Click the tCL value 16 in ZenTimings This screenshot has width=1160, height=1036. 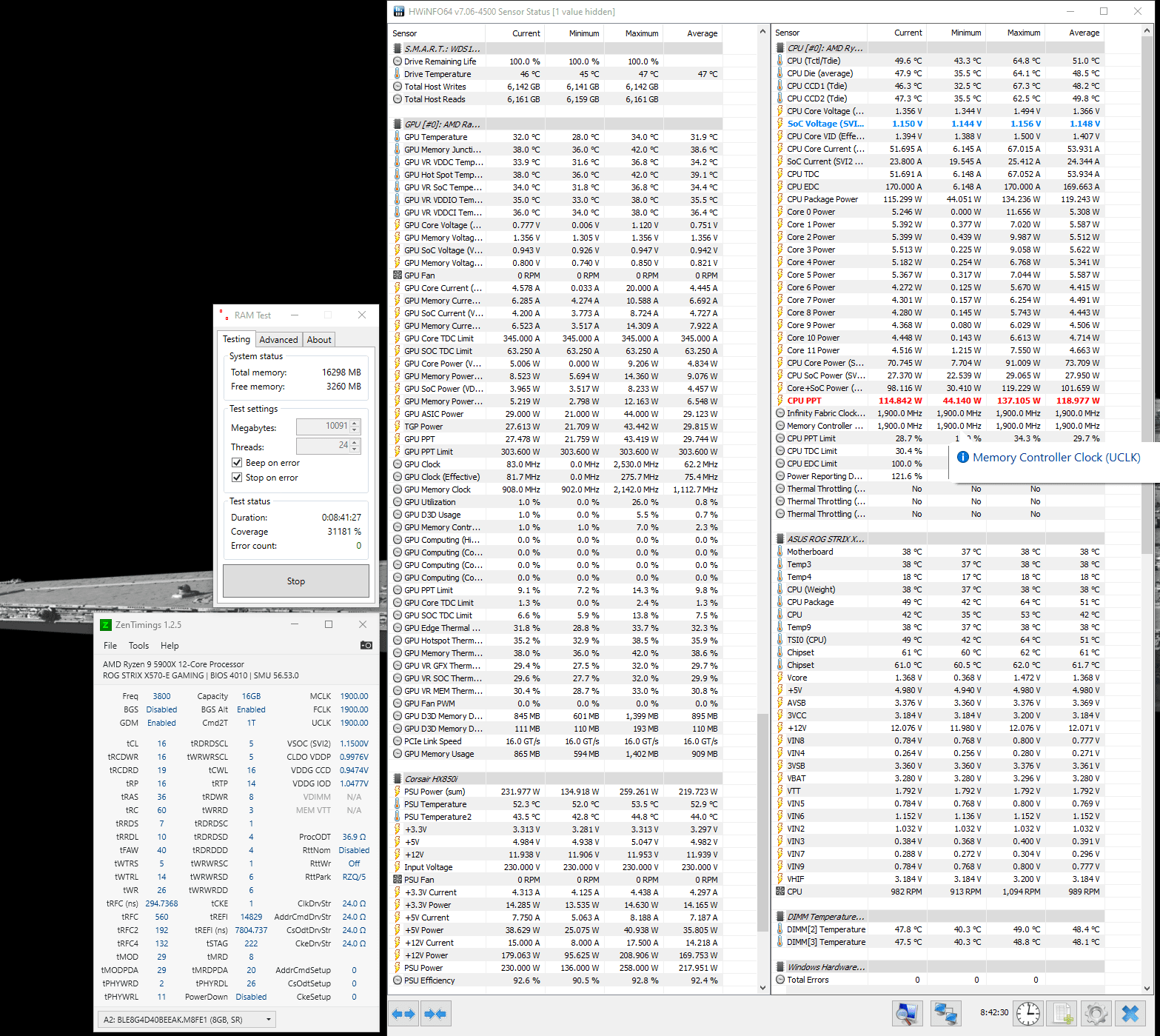click(161, 743)
